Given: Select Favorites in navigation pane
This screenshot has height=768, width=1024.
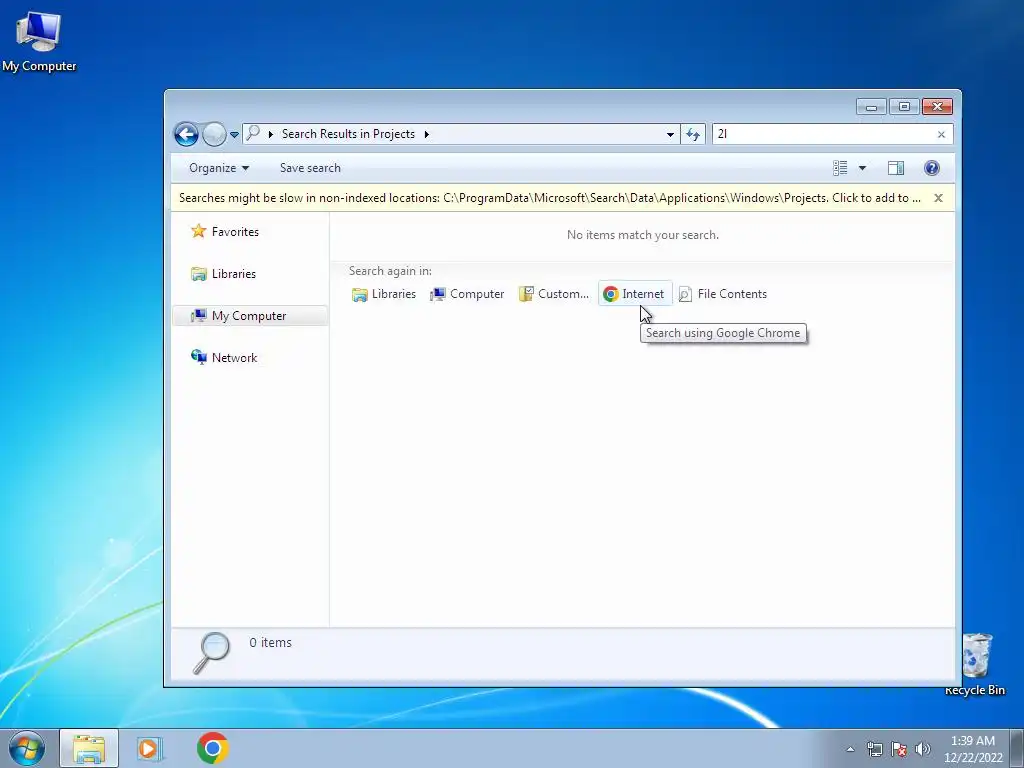Looking at the screenshot, I should click(x=225, y=232).
